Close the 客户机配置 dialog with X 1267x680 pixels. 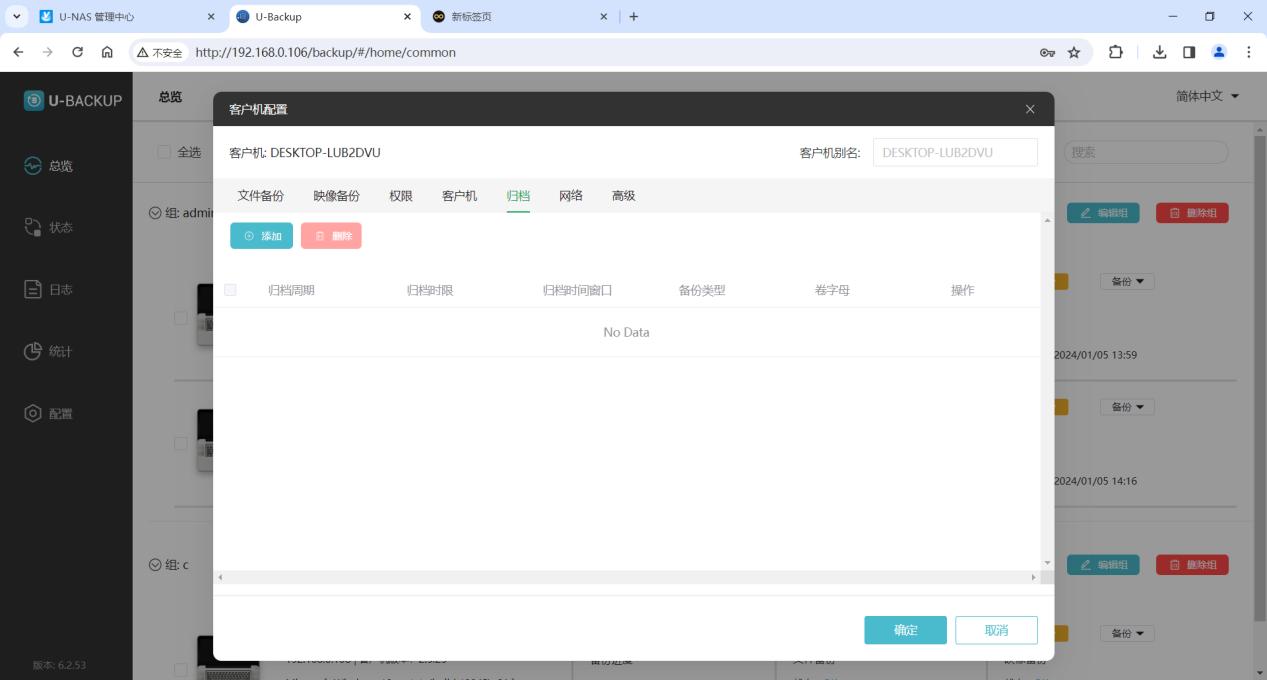tap(1030, 109)
